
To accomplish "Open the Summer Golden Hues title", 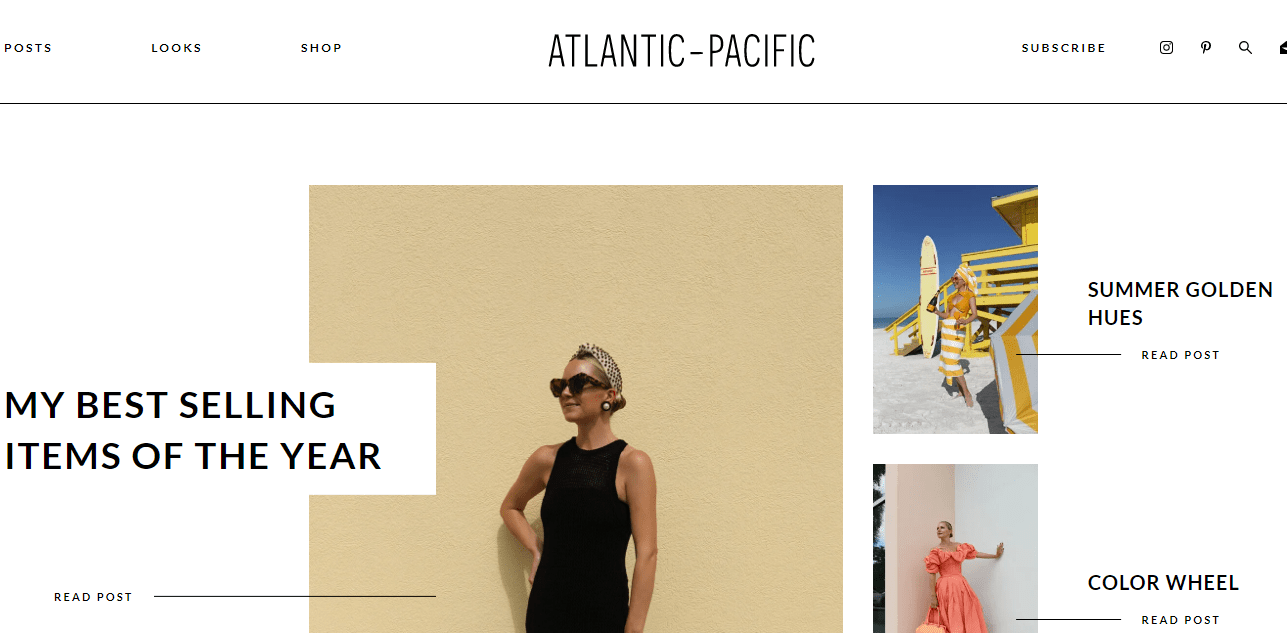I will click(1180, 304).
